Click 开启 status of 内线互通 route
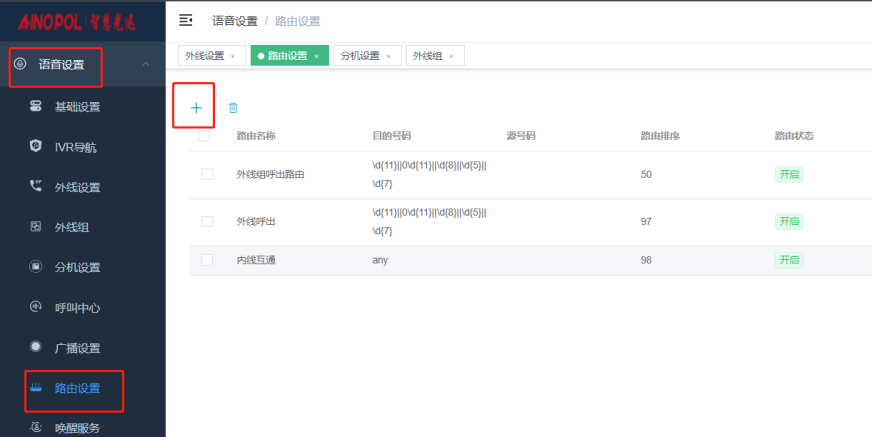Viewport: 872px width, 437px height. click(x=789, y=260)
